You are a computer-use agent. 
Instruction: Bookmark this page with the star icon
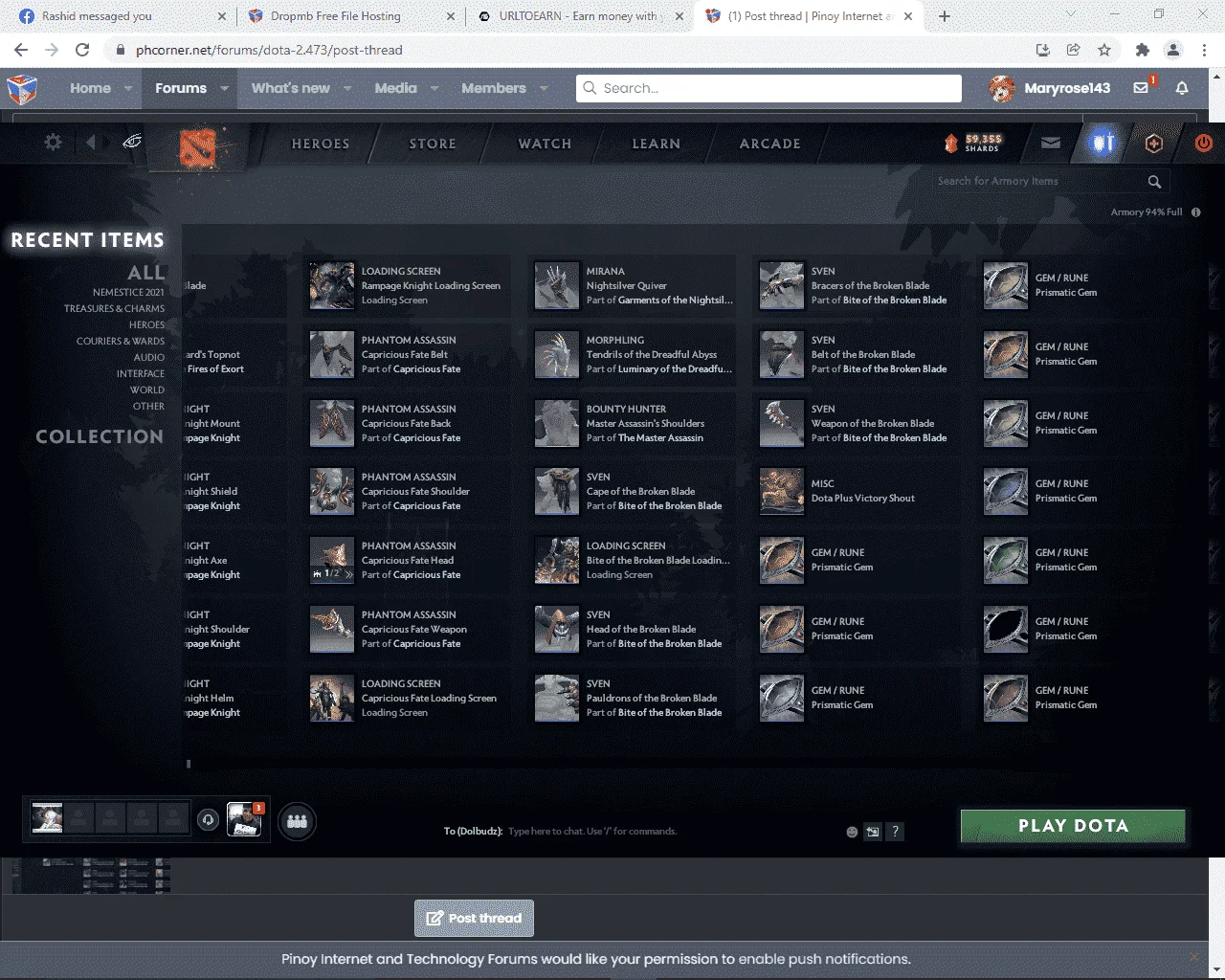pyautogui.click(x=1104, y=50)
